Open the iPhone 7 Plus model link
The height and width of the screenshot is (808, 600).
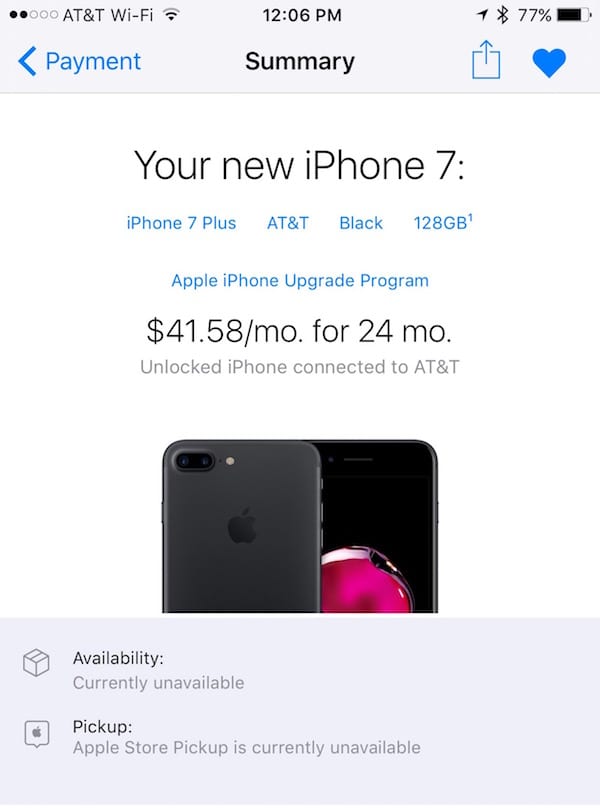tap(181, 223)
